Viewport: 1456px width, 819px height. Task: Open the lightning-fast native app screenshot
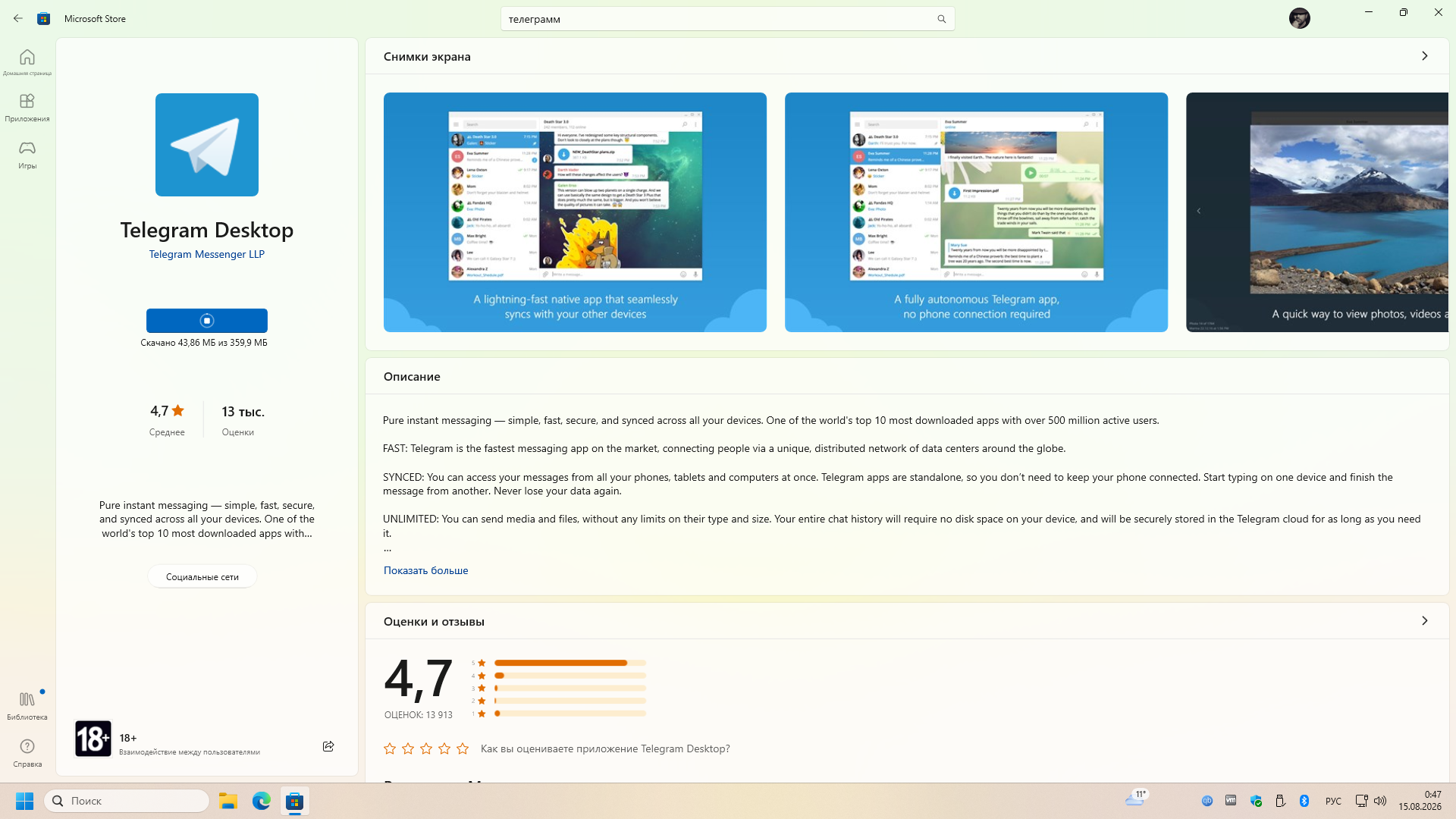click(575, 212)
